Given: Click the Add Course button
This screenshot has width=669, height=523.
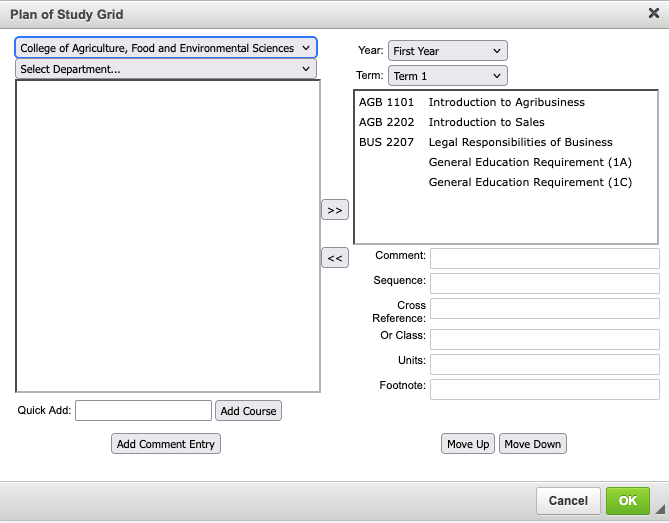Looking at the screenshot, I should 248,411.
